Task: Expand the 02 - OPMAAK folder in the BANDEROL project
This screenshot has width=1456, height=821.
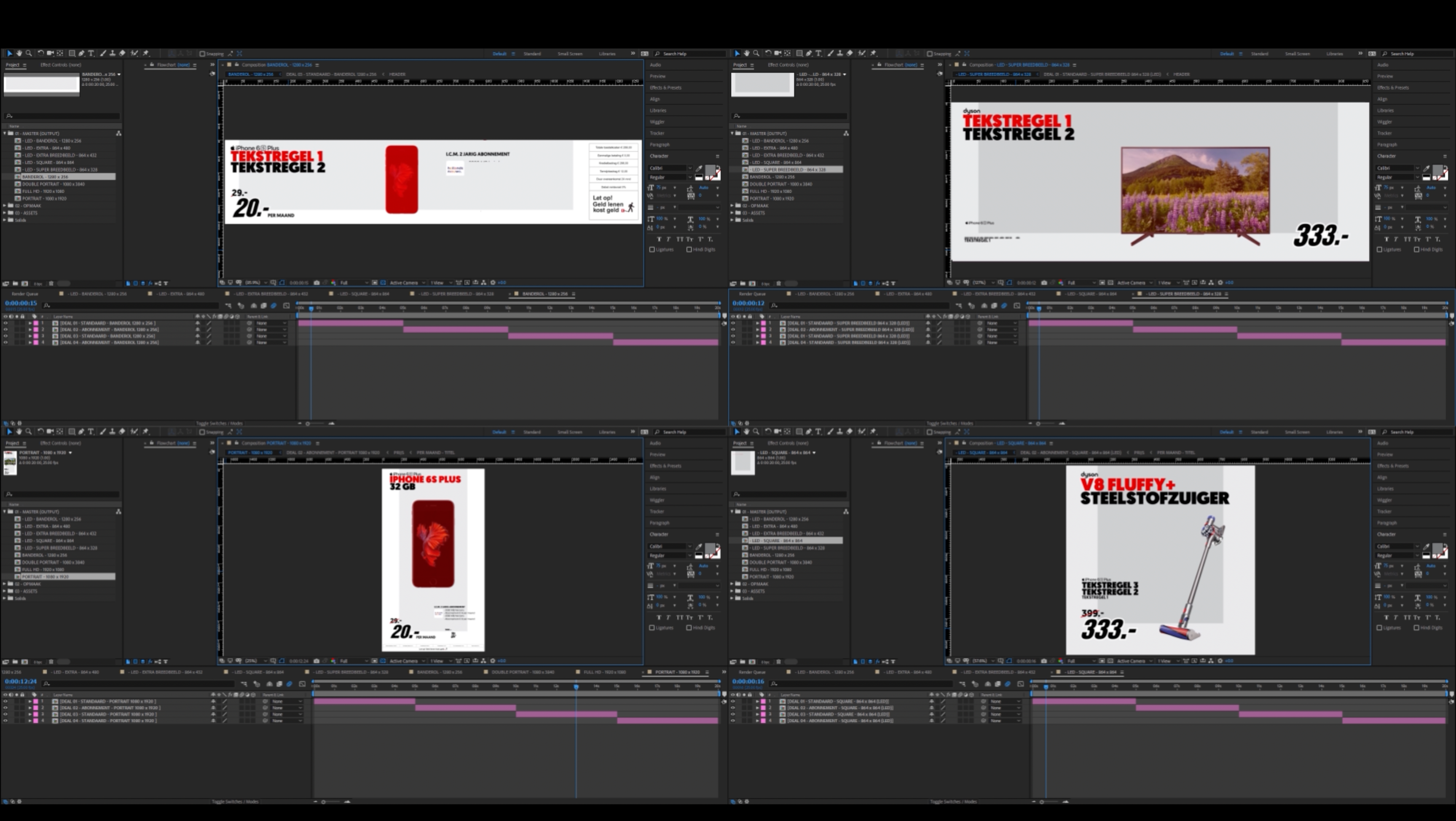Action: [5, 206]
